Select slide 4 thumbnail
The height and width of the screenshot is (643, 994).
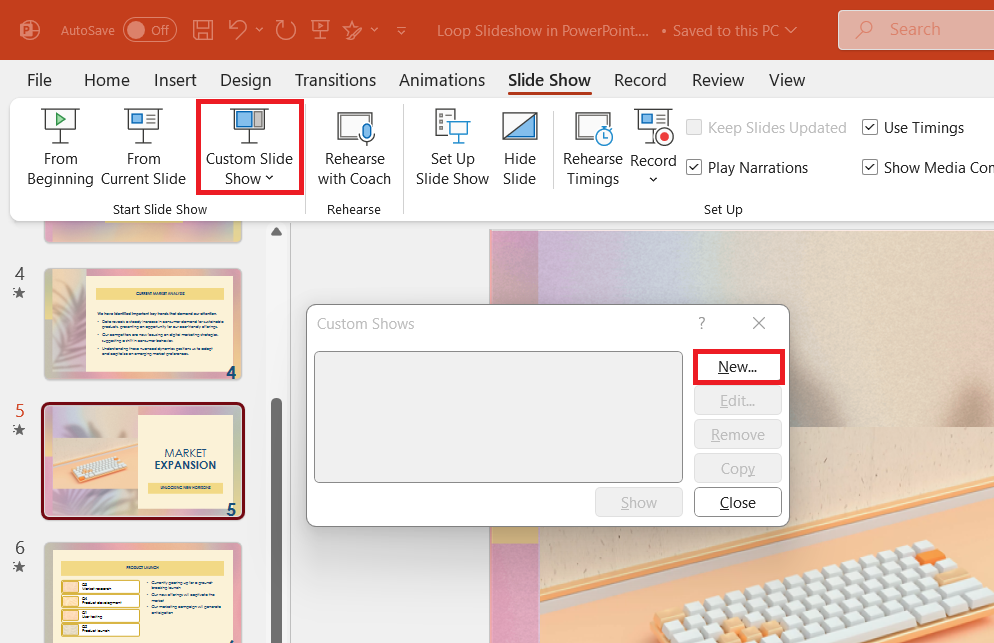pos(143,324)
